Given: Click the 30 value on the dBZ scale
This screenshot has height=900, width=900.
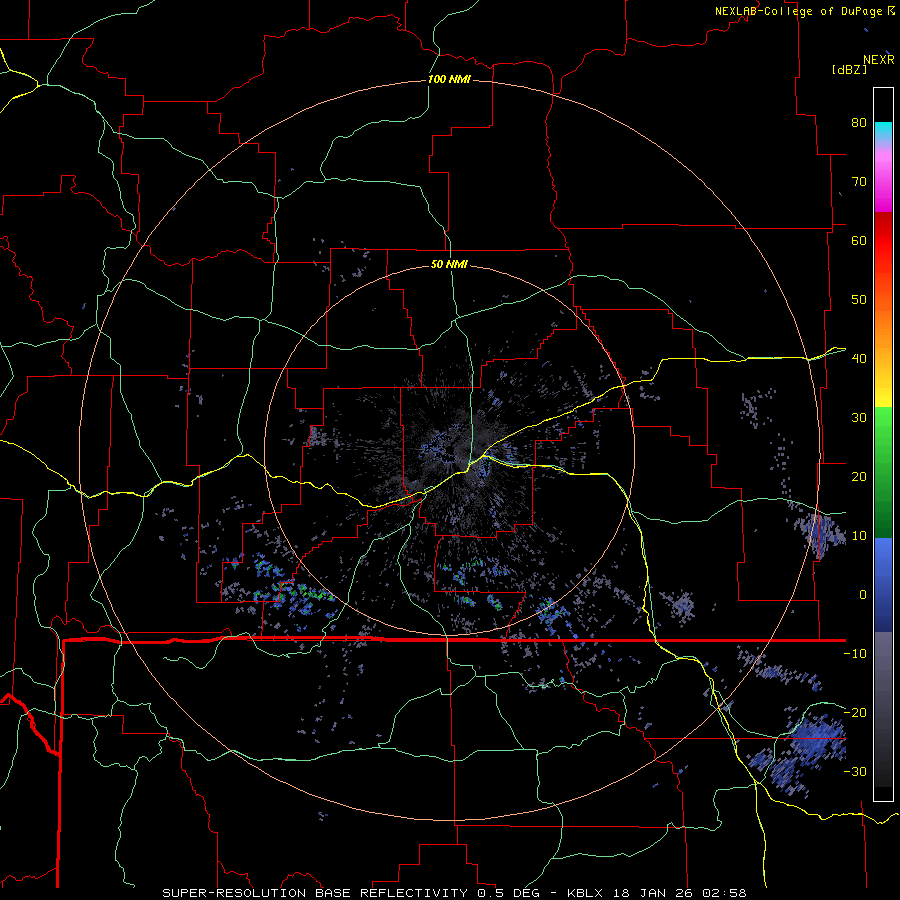Looking at the screenshot, I should point(859,417).
